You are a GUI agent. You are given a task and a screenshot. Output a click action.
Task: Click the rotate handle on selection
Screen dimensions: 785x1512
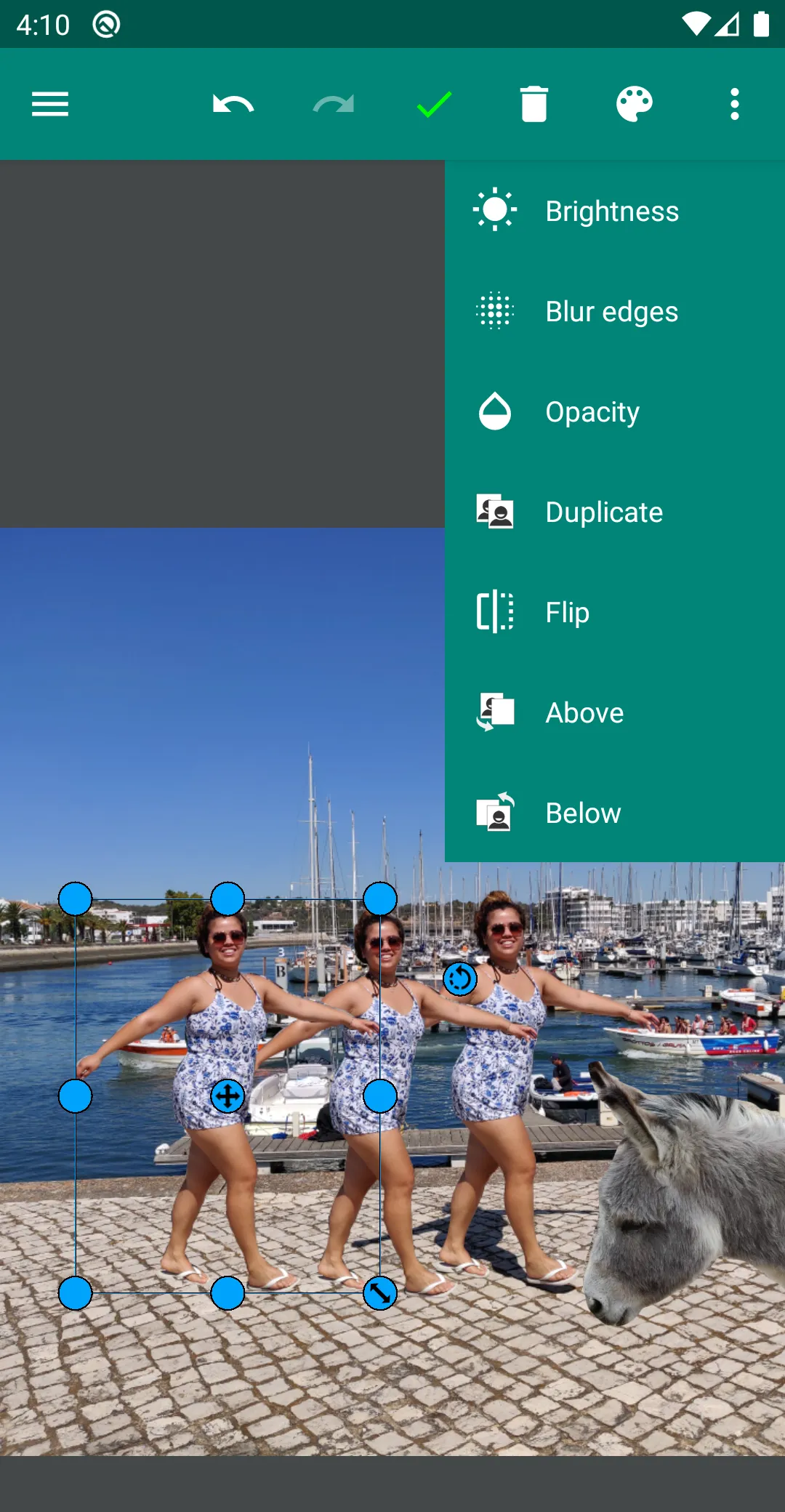click(x=460, y=978)
